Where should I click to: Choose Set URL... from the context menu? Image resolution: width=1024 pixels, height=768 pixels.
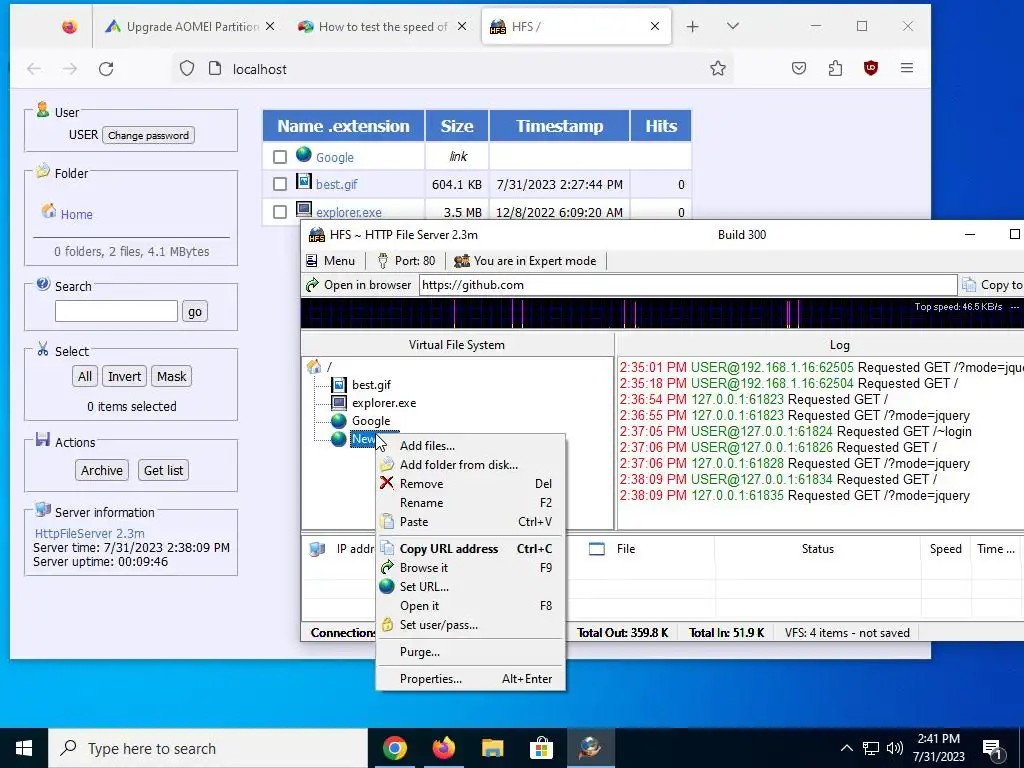click(470, 587)
